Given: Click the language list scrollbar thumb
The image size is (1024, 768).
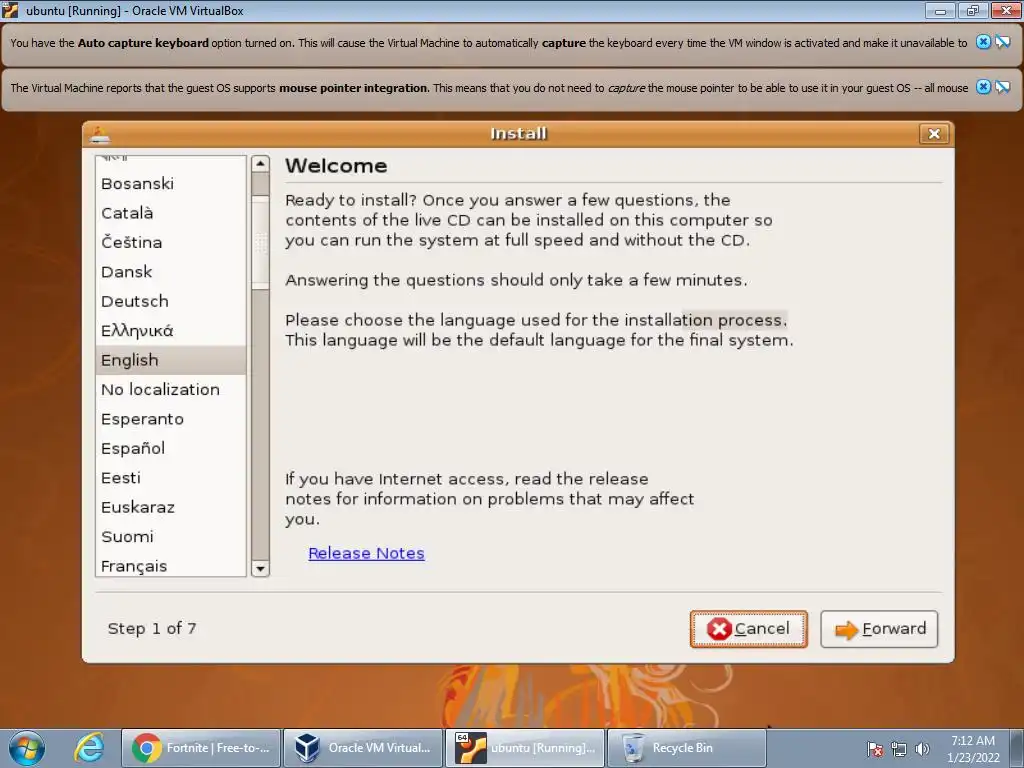Looking at the screenshot, I should 261,242.
